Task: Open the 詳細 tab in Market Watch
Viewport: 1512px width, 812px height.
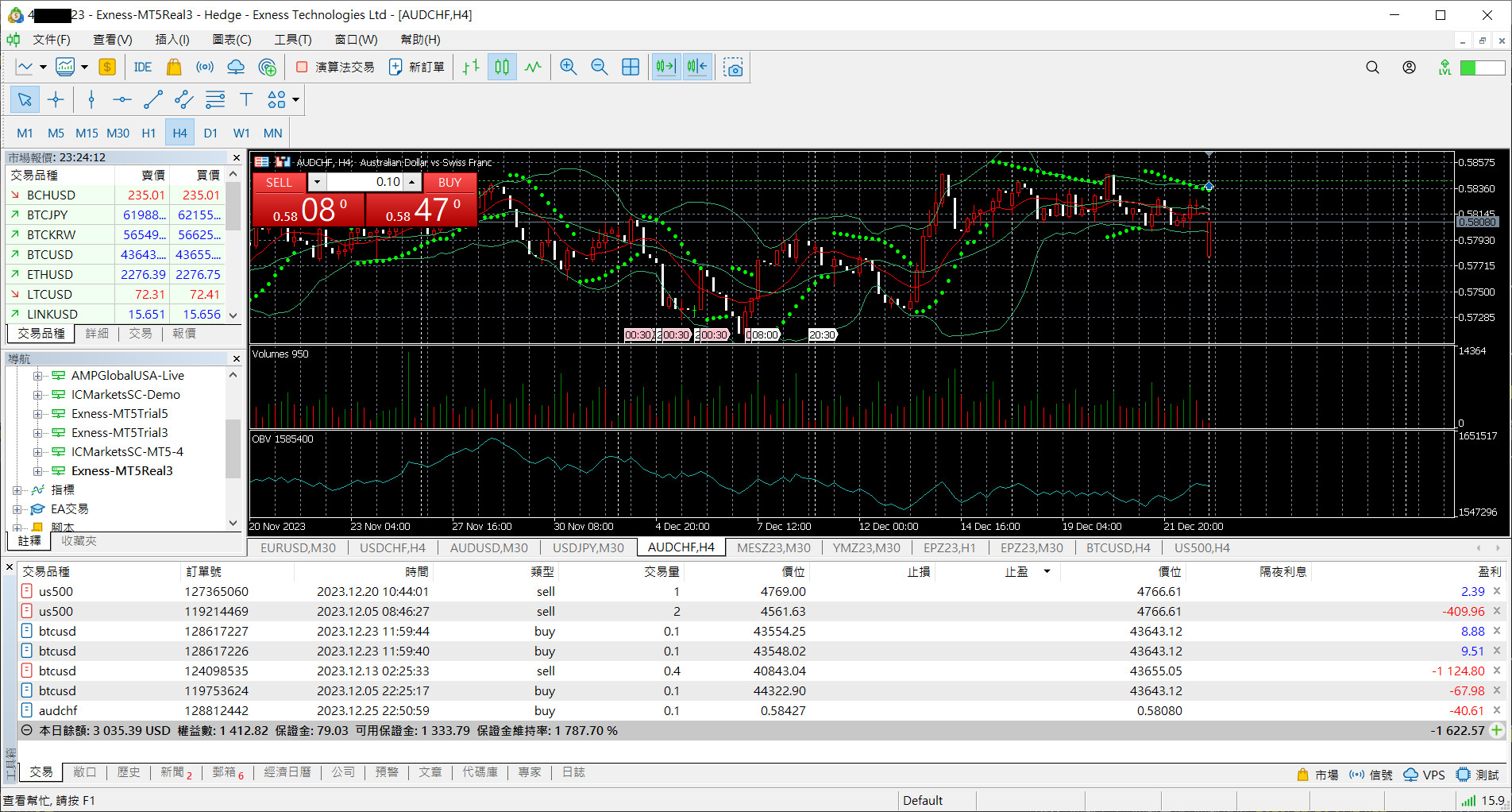Action: tap(97, 334)
